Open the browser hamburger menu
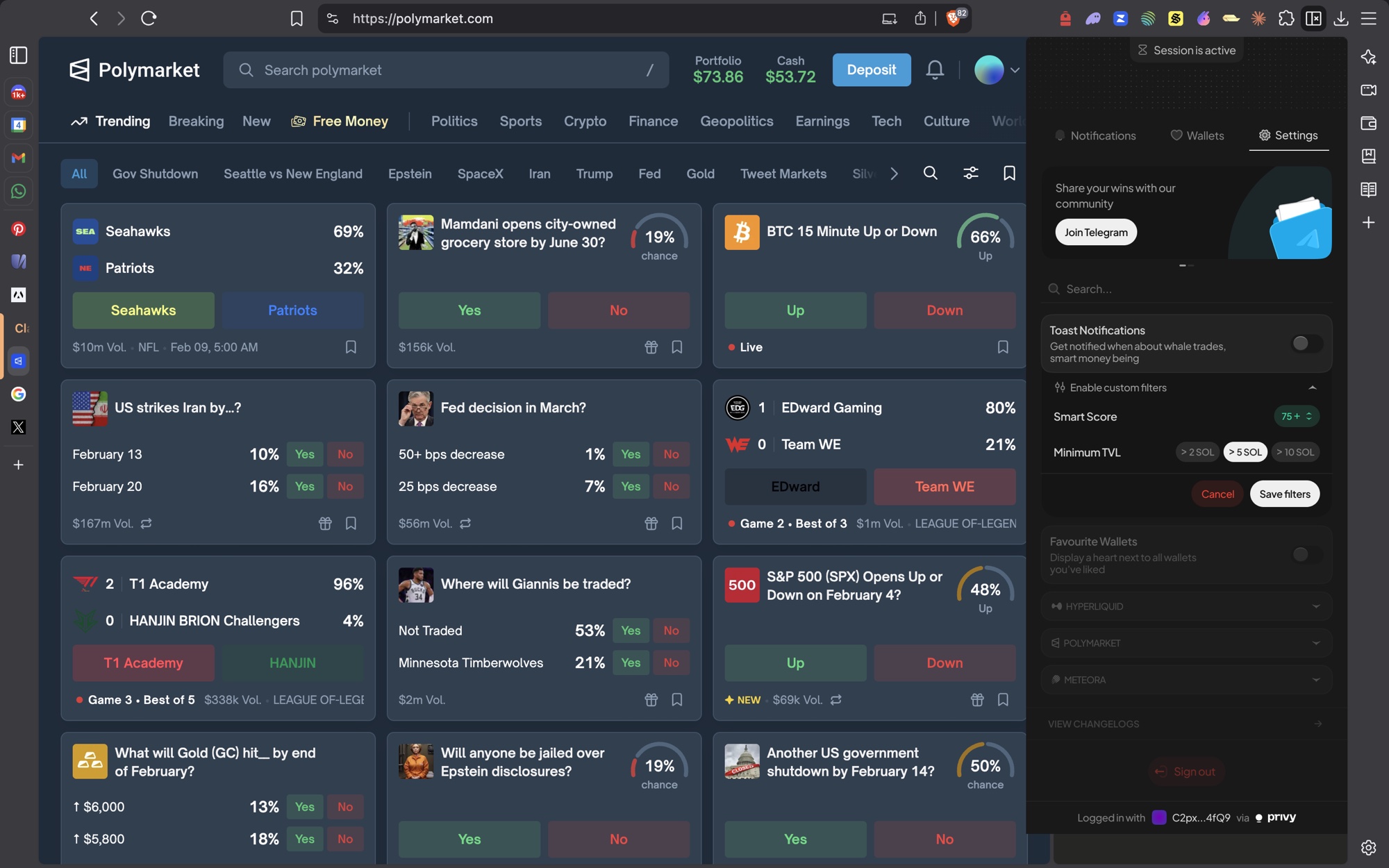 1368,18
